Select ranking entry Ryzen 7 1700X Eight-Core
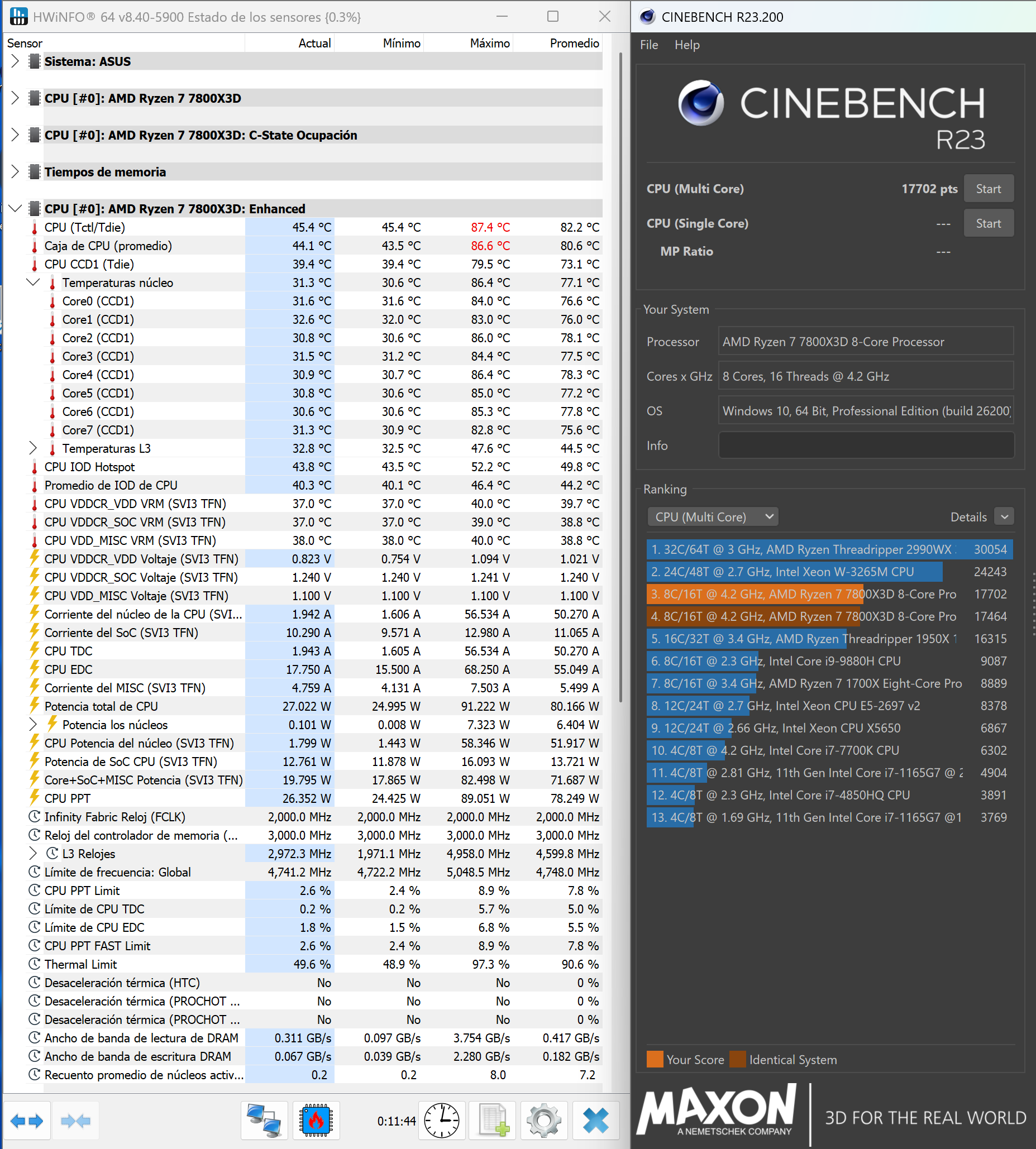 coord(829,683)
